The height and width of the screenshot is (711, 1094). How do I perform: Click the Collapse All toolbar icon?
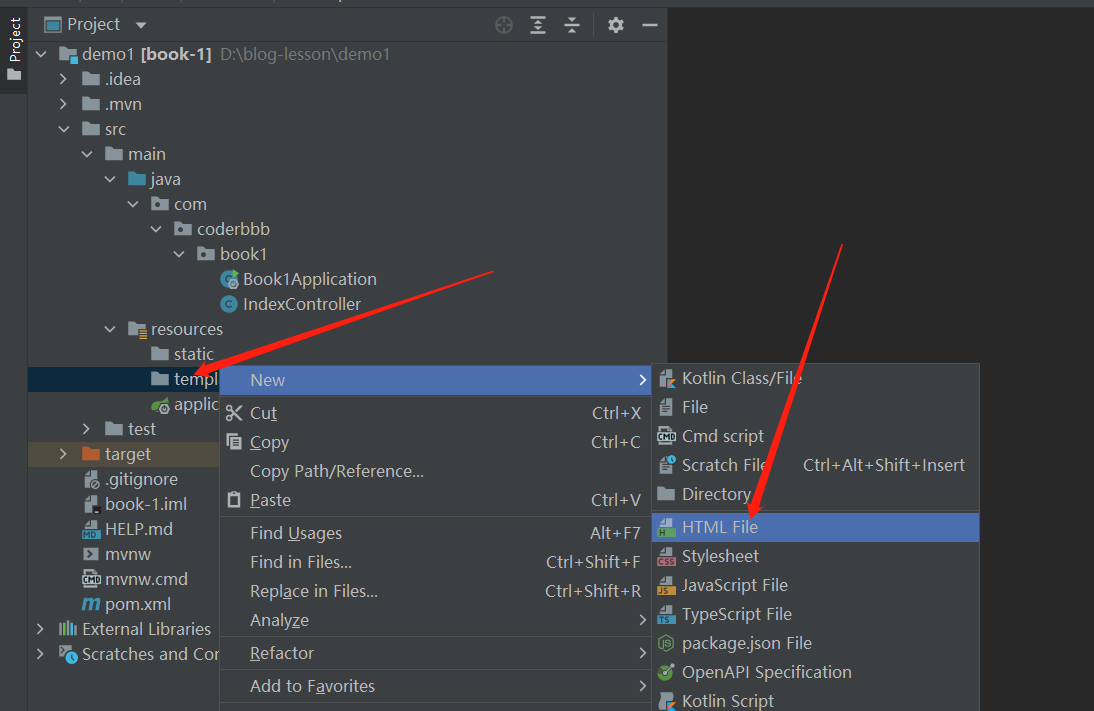point(572,25)
